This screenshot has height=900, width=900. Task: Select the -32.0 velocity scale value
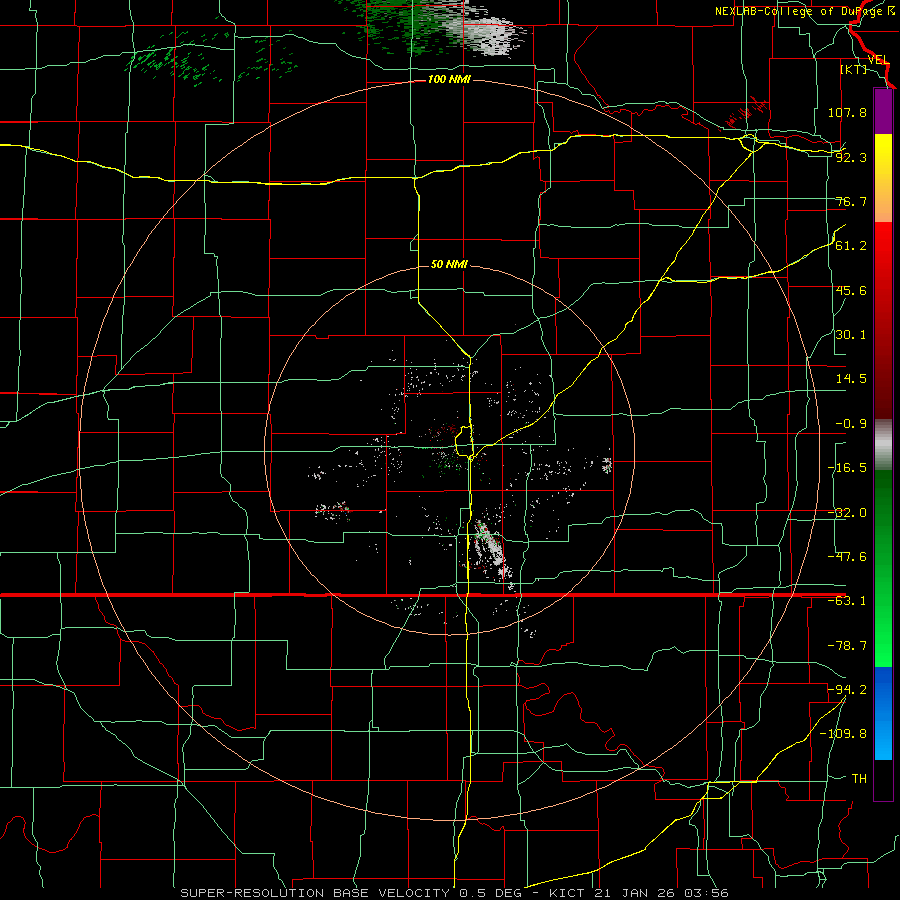click(847, 513)
